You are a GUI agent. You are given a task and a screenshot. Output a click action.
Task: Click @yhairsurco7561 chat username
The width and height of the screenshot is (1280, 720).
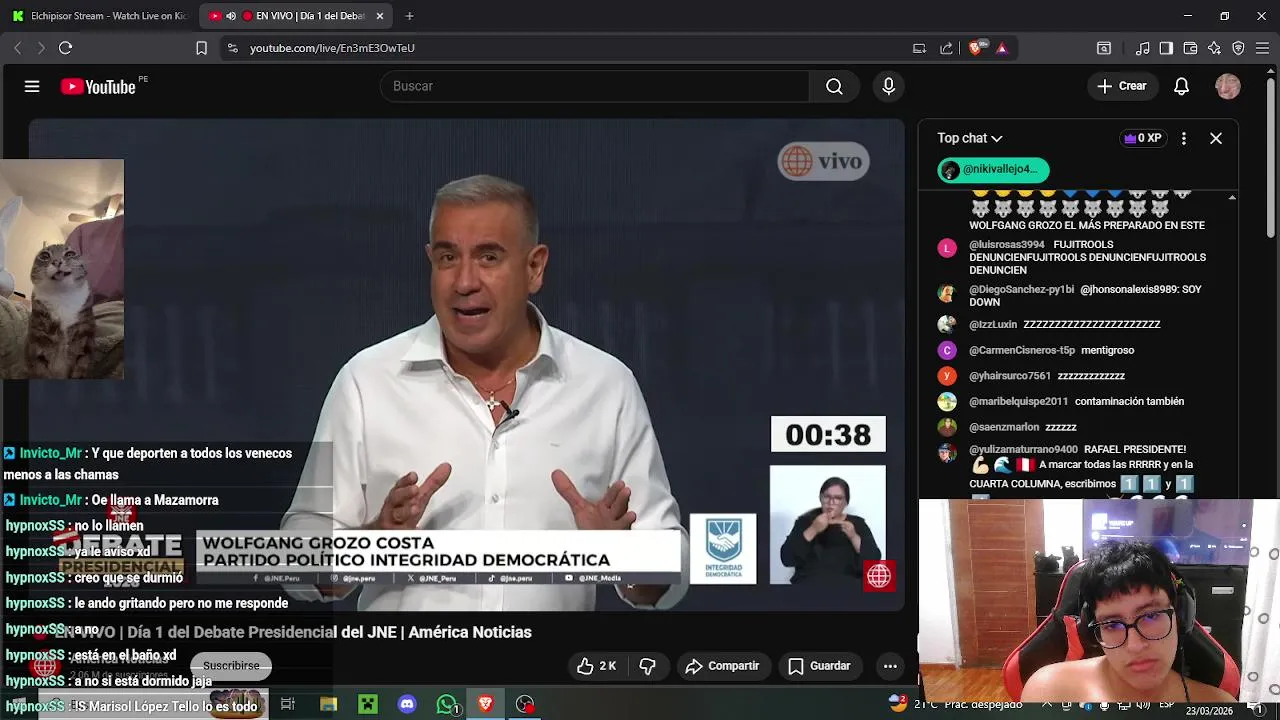coord(1010,376)
